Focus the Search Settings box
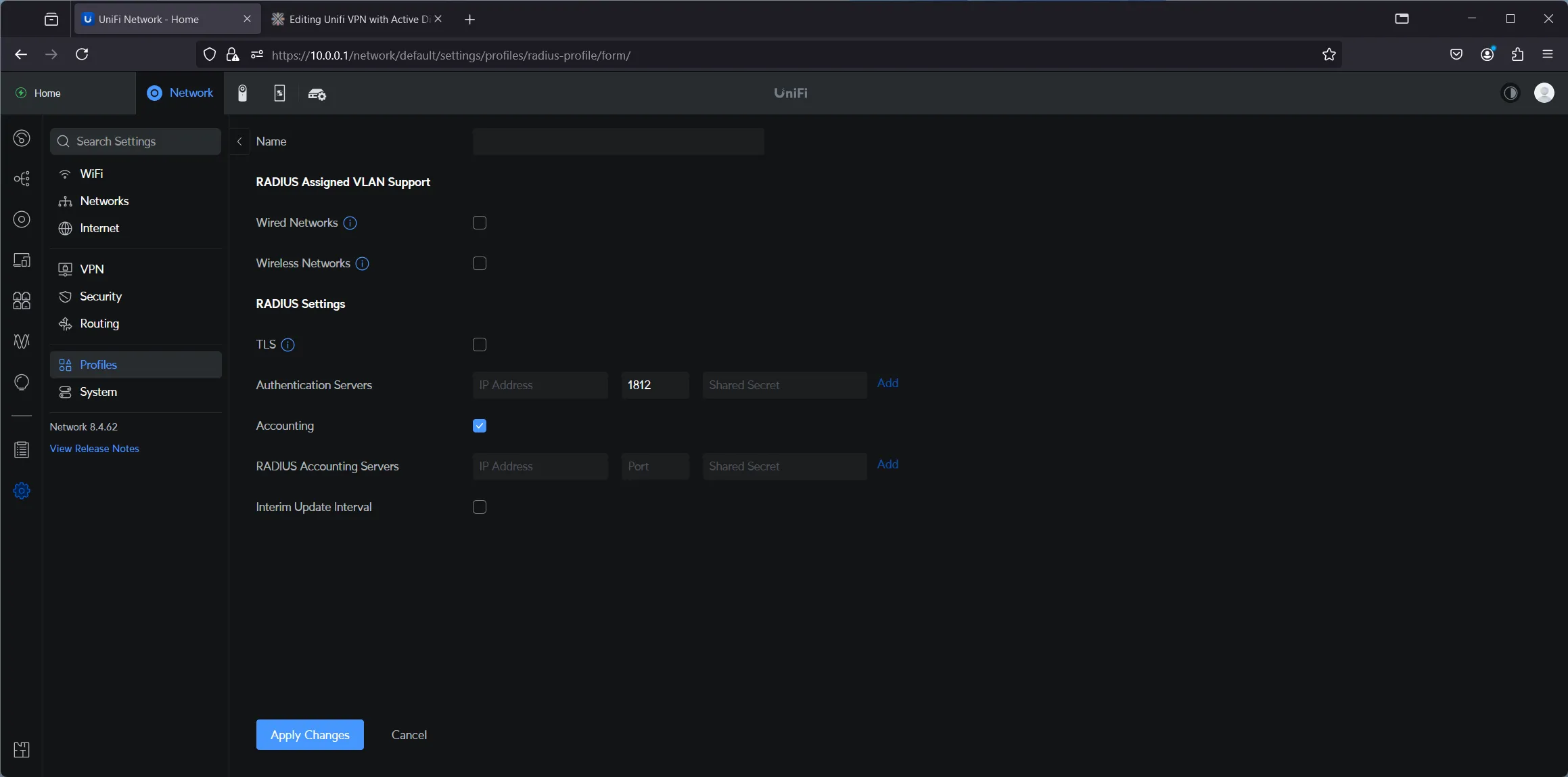The height and width of the screenshot is (777, 1568). tap(135, 141)
